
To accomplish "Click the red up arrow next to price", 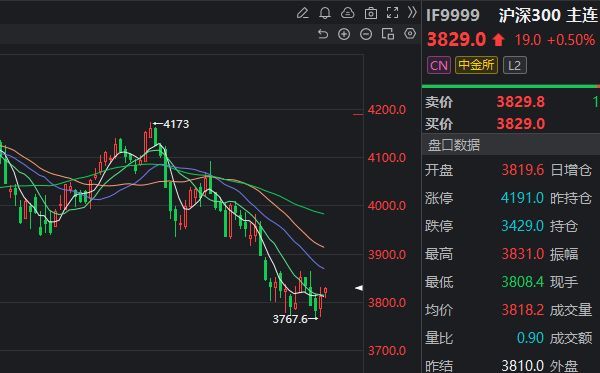I will pos(498,40).
